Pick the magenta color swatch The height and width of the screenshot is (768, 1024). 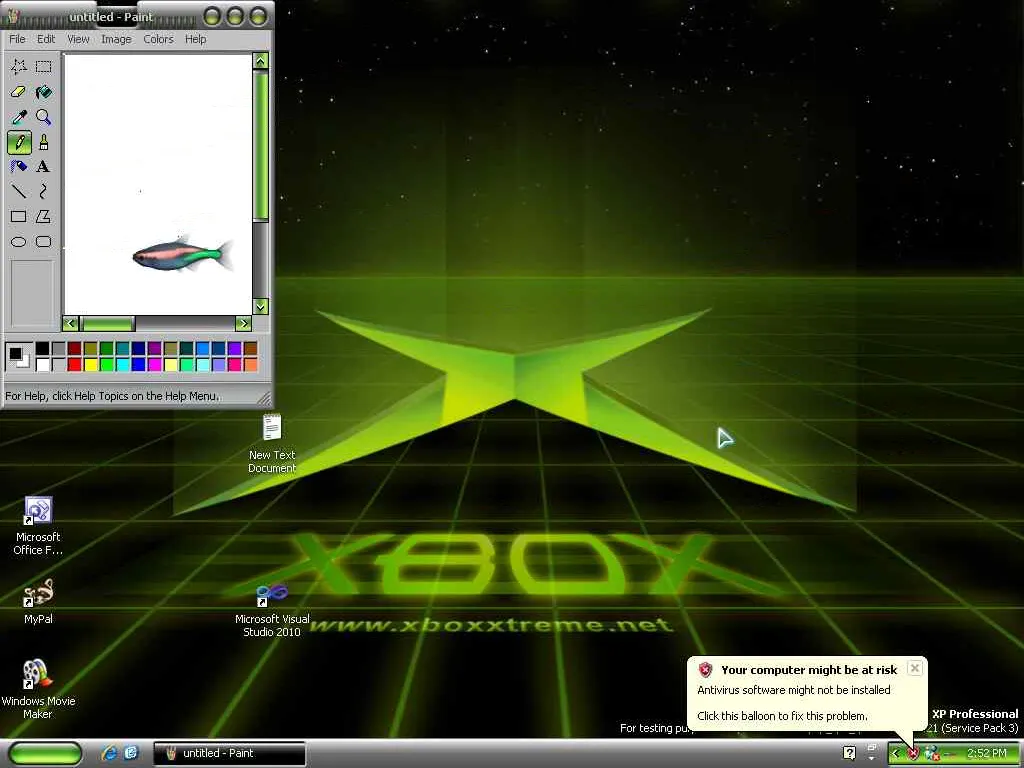(155, 364)
